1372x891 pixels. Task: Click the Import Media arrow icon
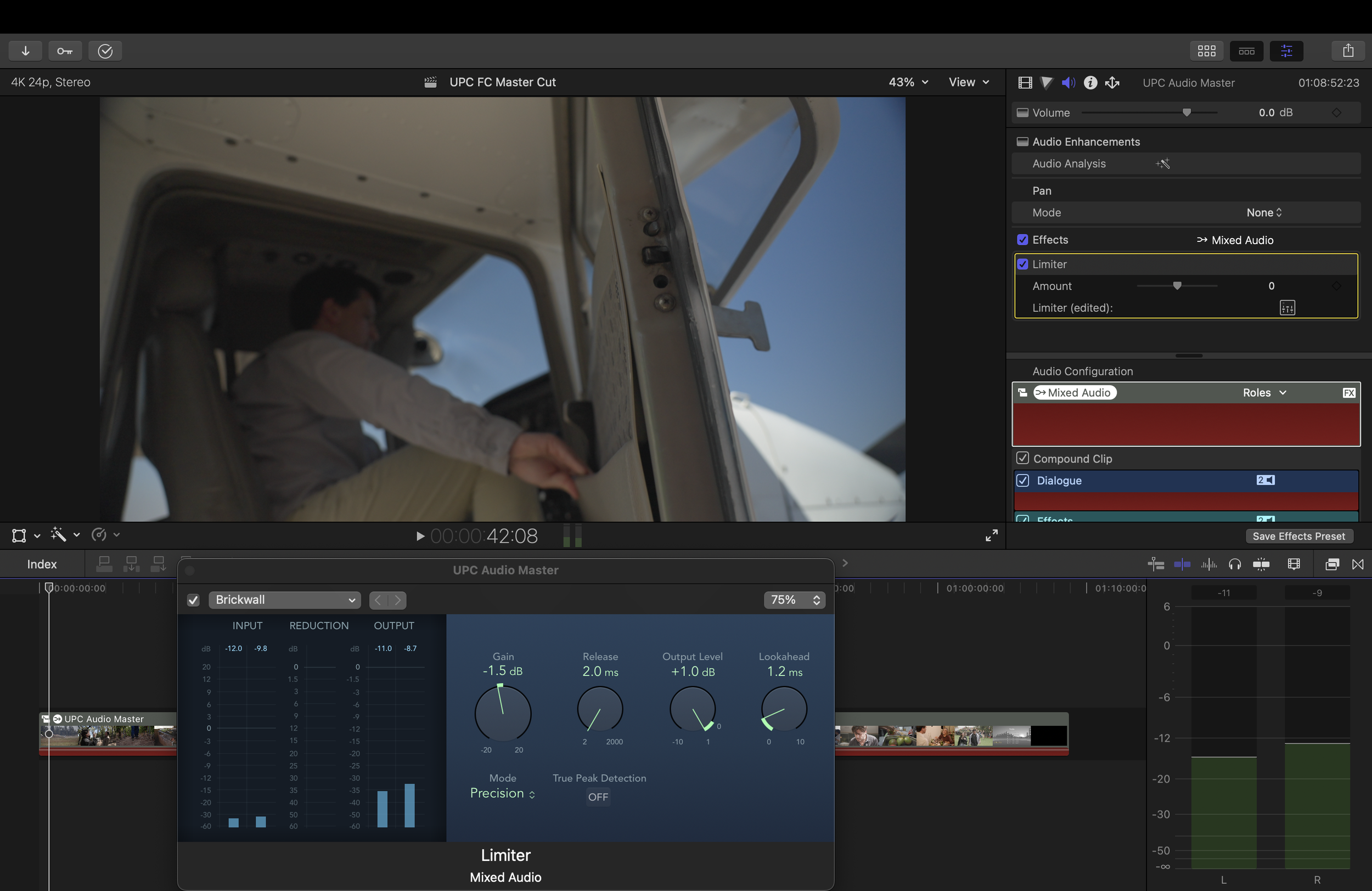25,50
